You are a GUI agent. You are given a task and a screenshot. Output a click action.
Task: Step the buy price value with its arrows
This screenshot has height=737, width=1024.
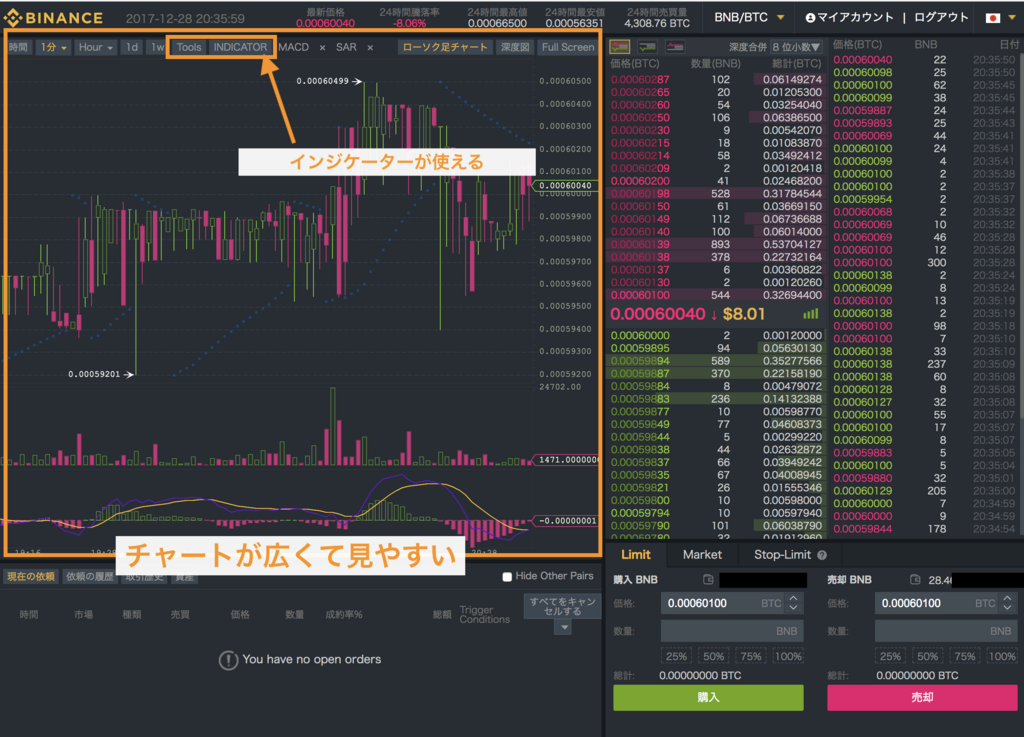pyautogui.click(x=793, y=603)
